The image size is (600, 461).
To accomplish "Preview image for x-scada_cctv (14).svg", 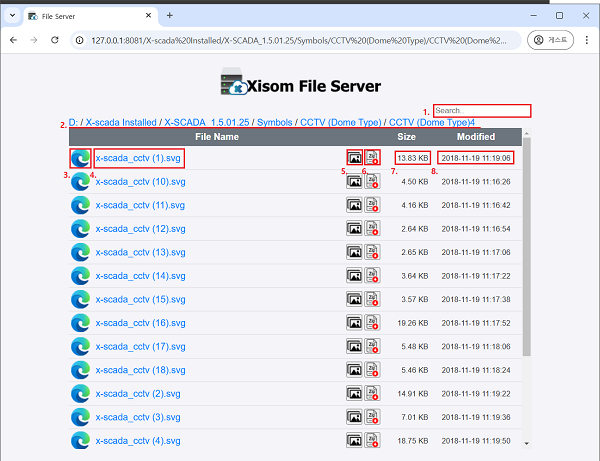I will pos(354,276).
